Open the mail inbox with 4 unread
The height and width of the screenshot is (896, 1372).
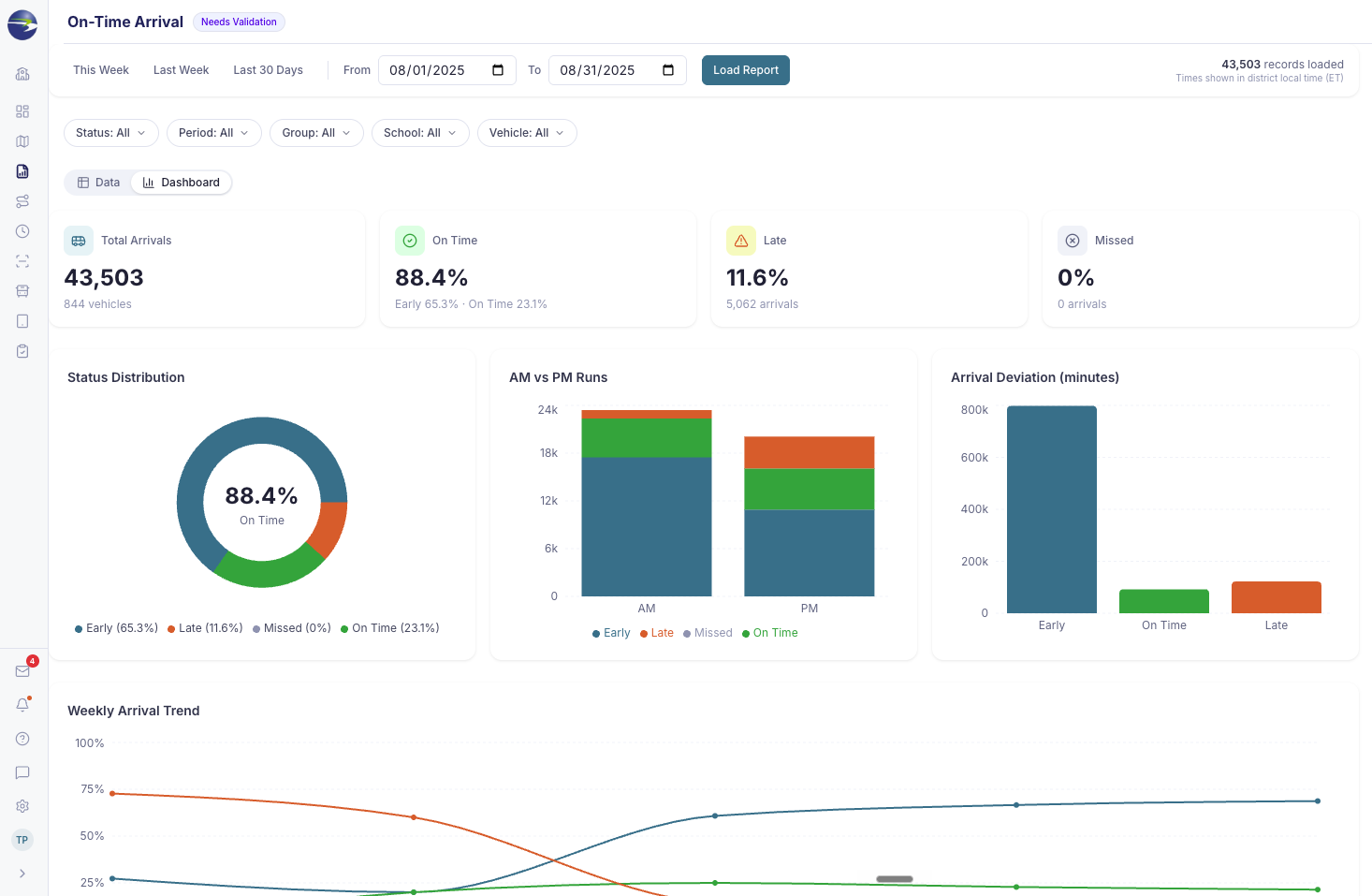click(22, 671)
